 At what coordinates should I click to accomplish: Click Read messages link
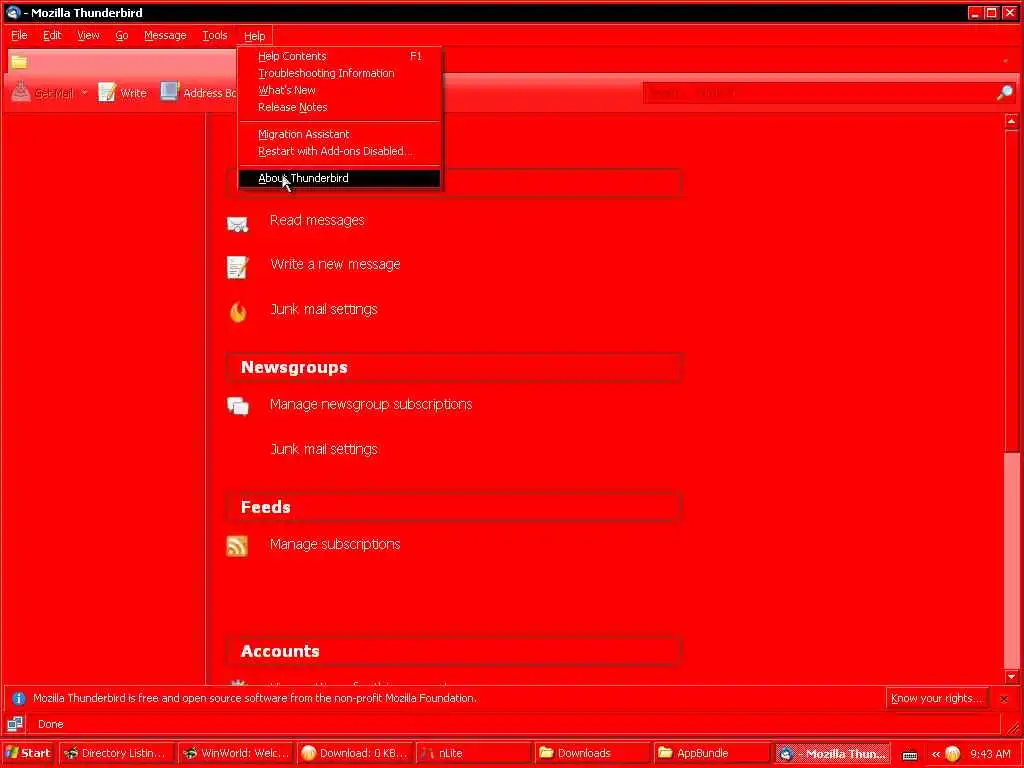point(317,220)
